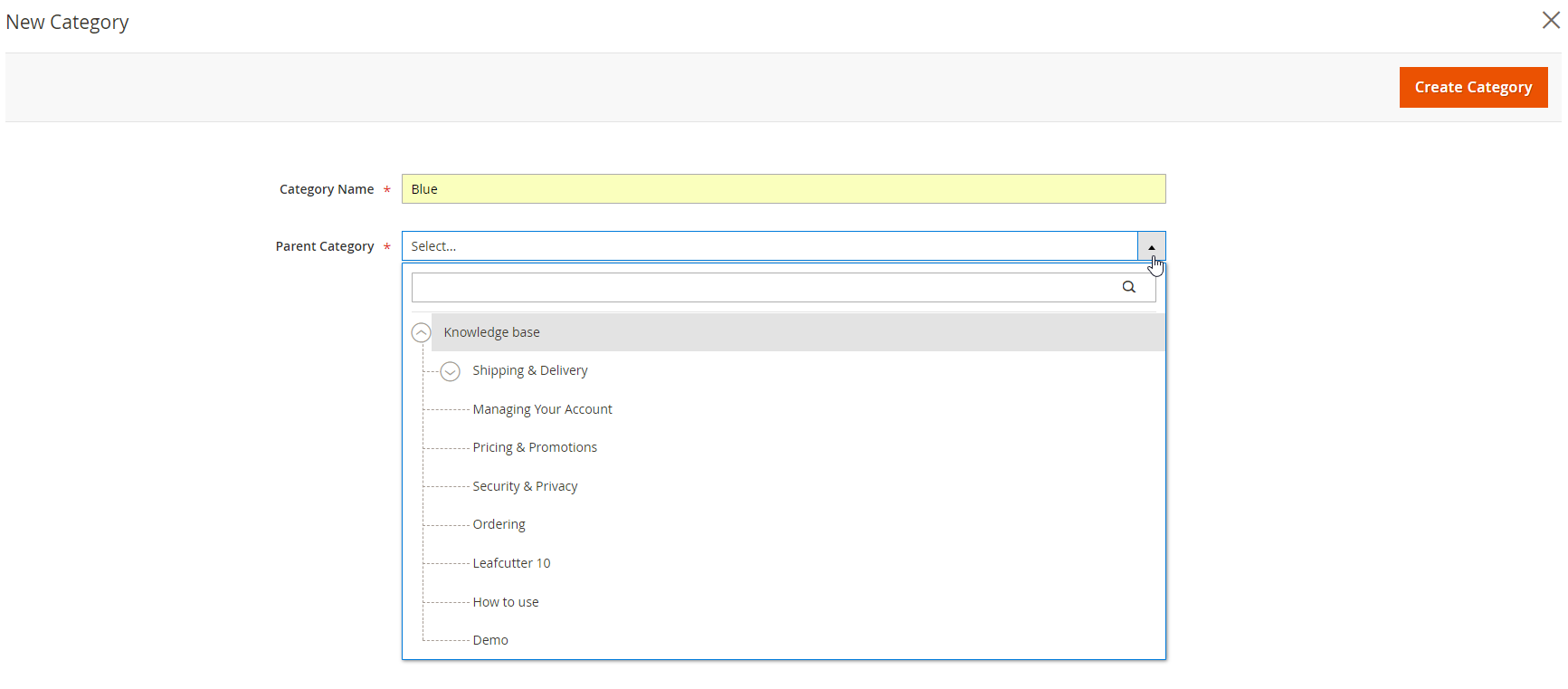Close the New Category dialog
The width and height of the screenshot is (1568, 689).
tap(1551, 20)
